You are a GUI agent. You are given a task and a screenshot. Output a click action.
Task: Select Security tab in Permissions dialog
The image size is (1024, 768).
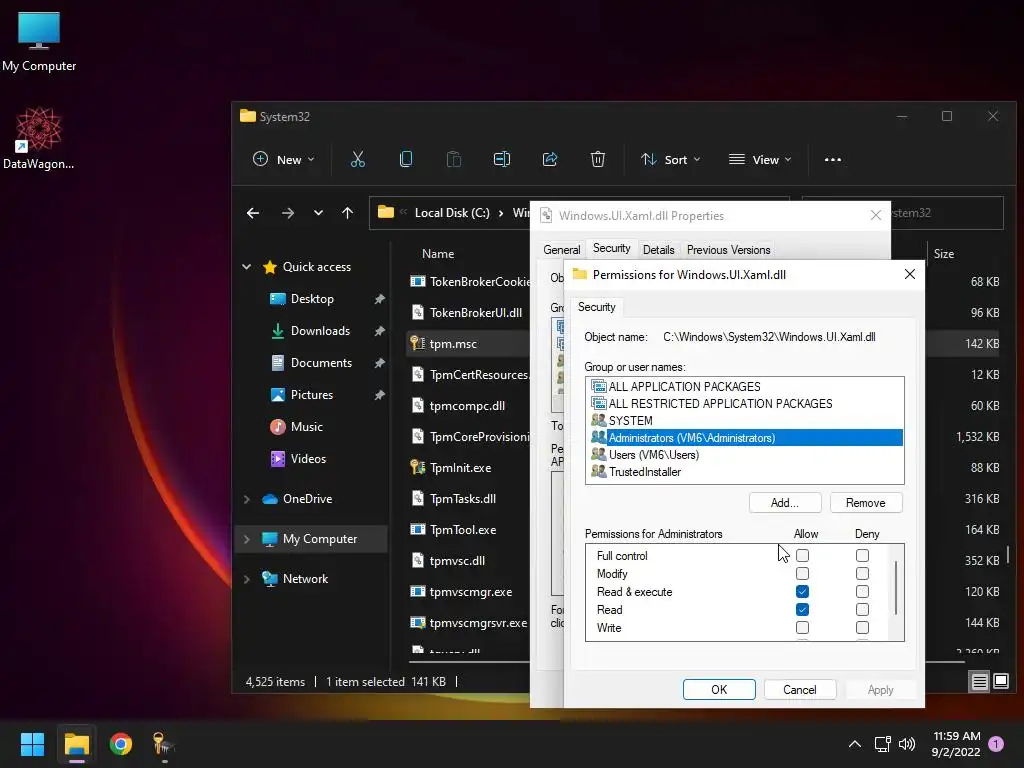(x=596, y=307)
